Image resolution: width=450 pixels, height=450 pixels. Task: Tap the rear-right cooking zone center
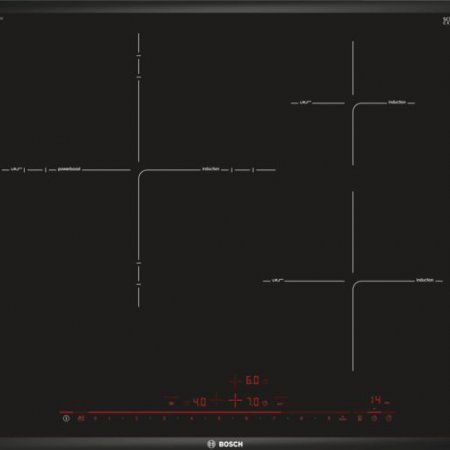tap(353, 103)
